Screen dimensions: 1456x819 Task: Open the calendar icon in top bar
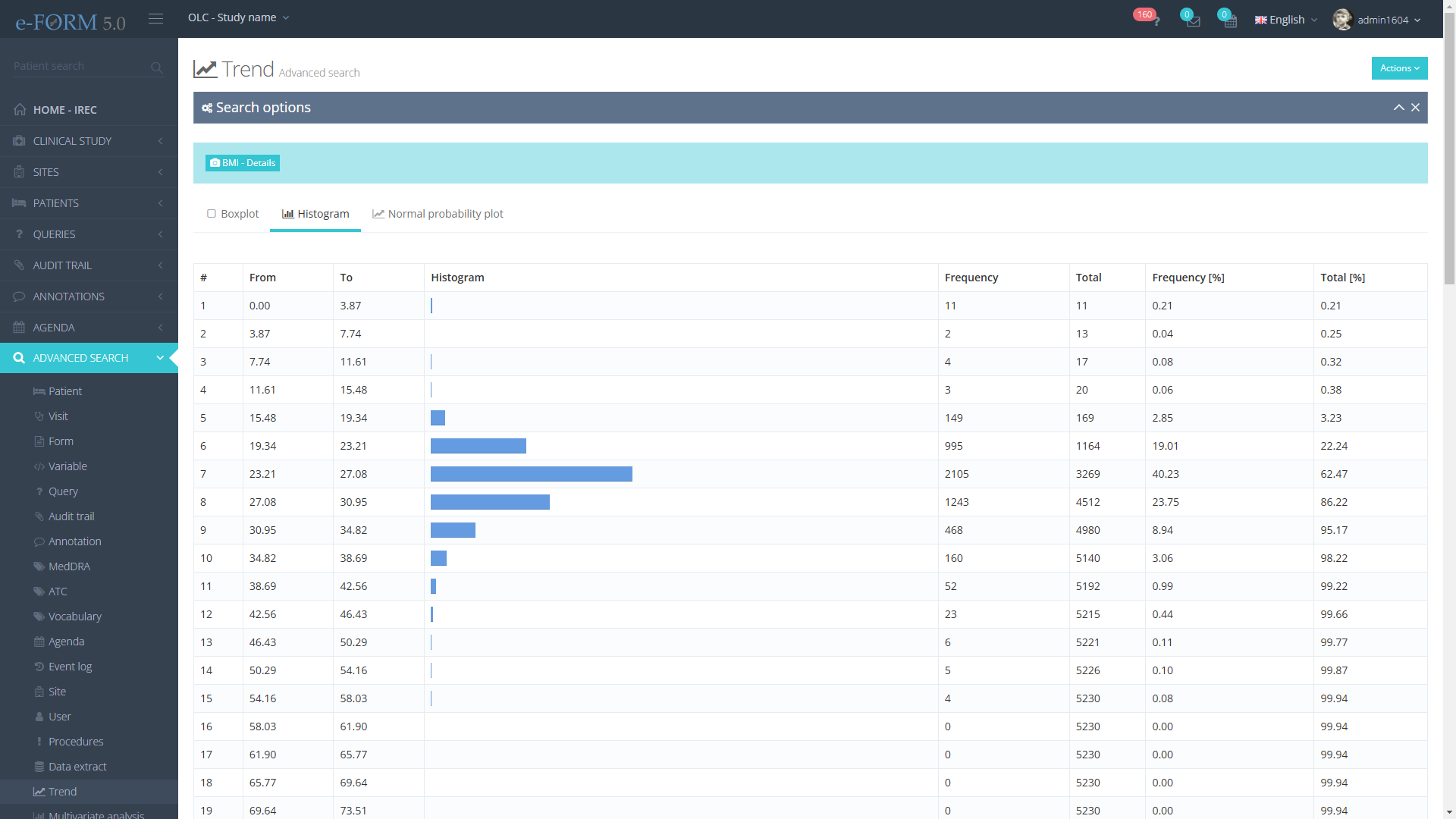1230,20
